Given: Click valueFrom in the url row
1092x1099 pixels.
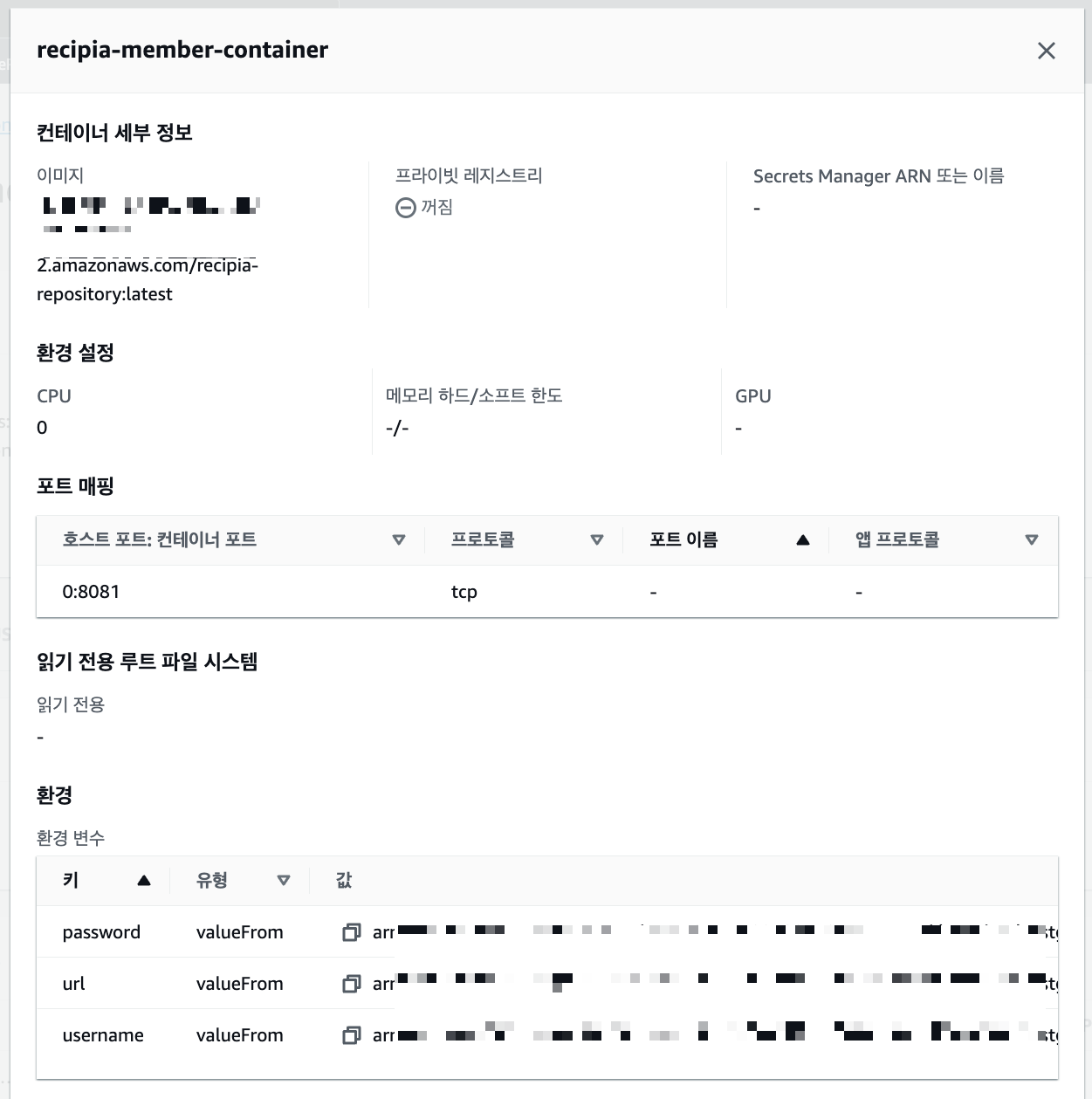Looking at the screenshot, I should [239, 984].
